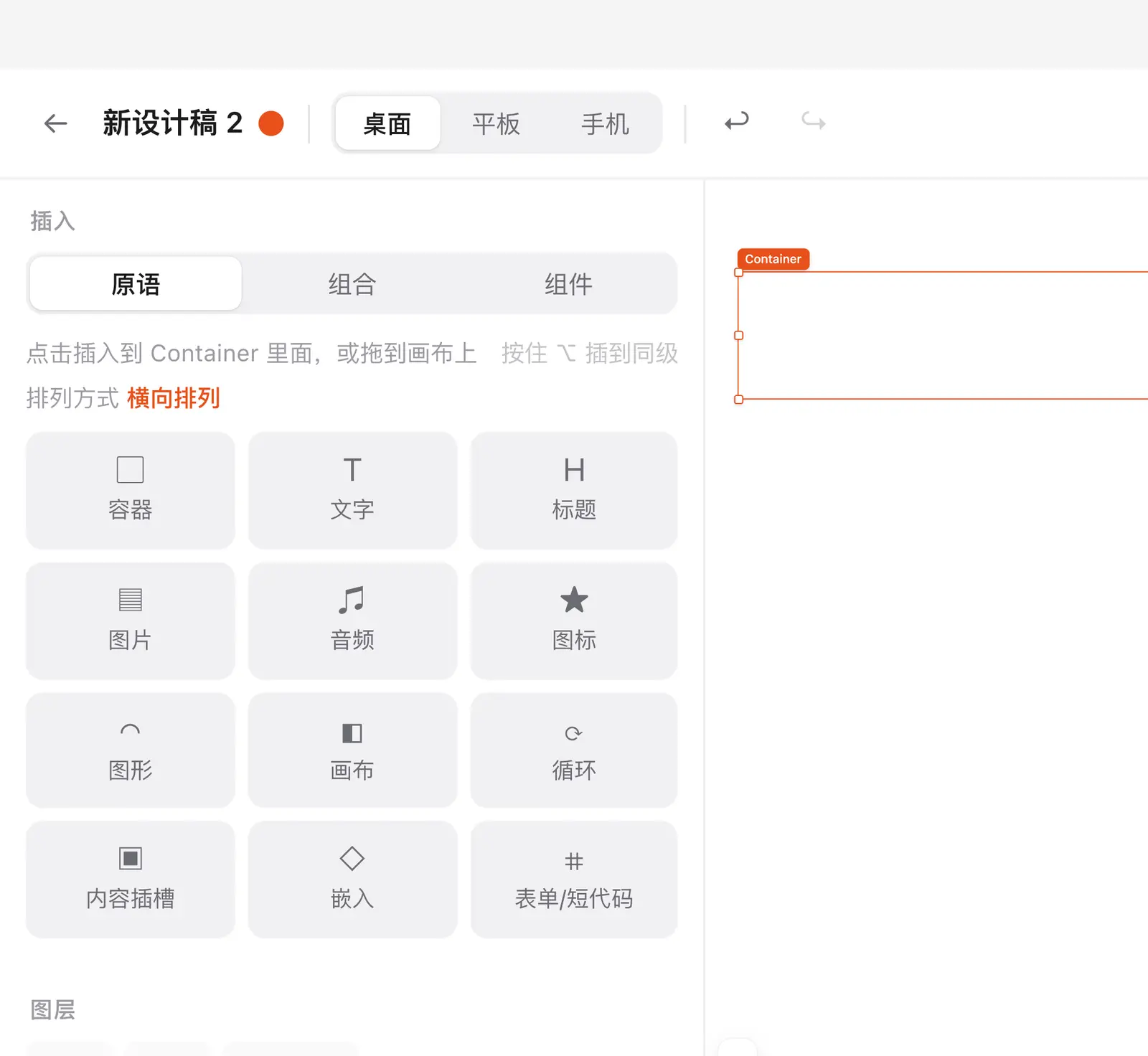Switch to 手机 mobile view
This screenshot has height=1056, width=1148.
[x=605, y=123]
